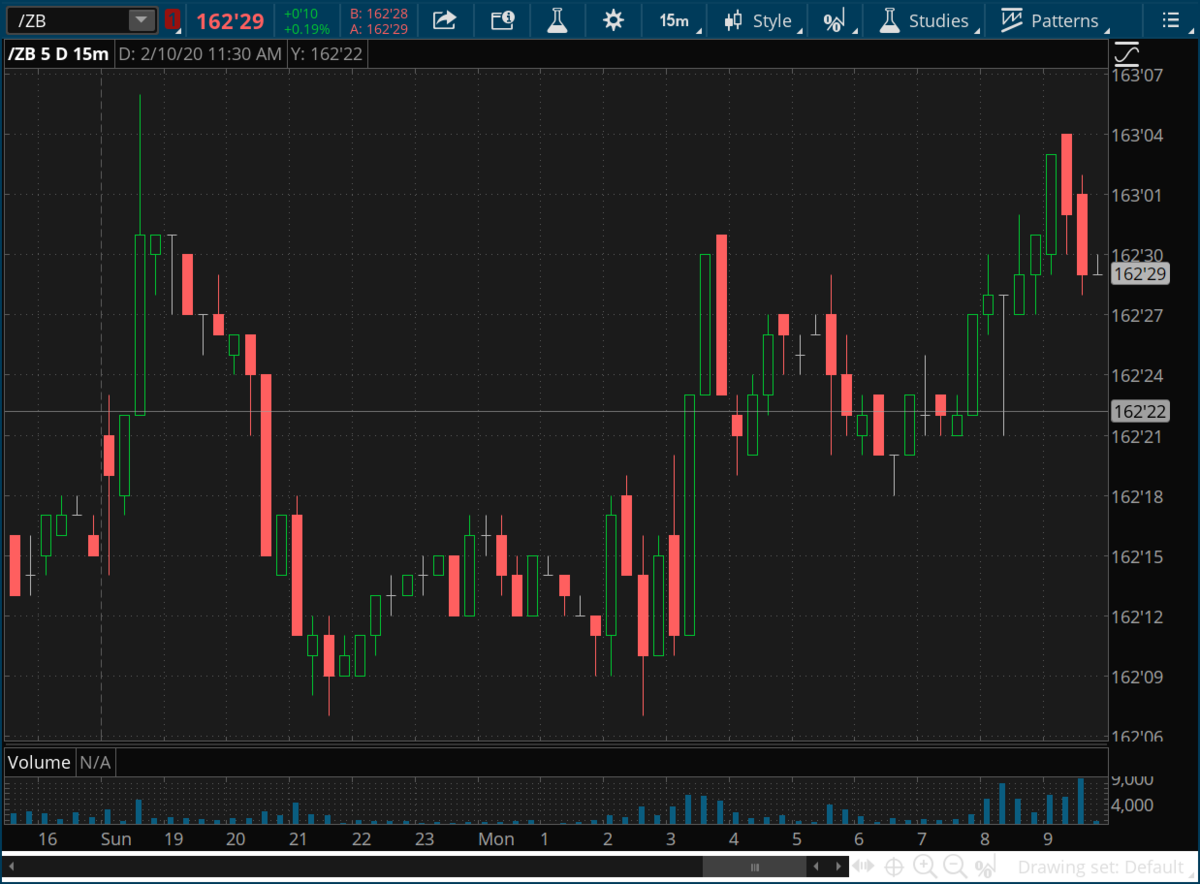Open the percent drawing tools menu
The height and width of the screenshot is (884, 1200).
834,20
